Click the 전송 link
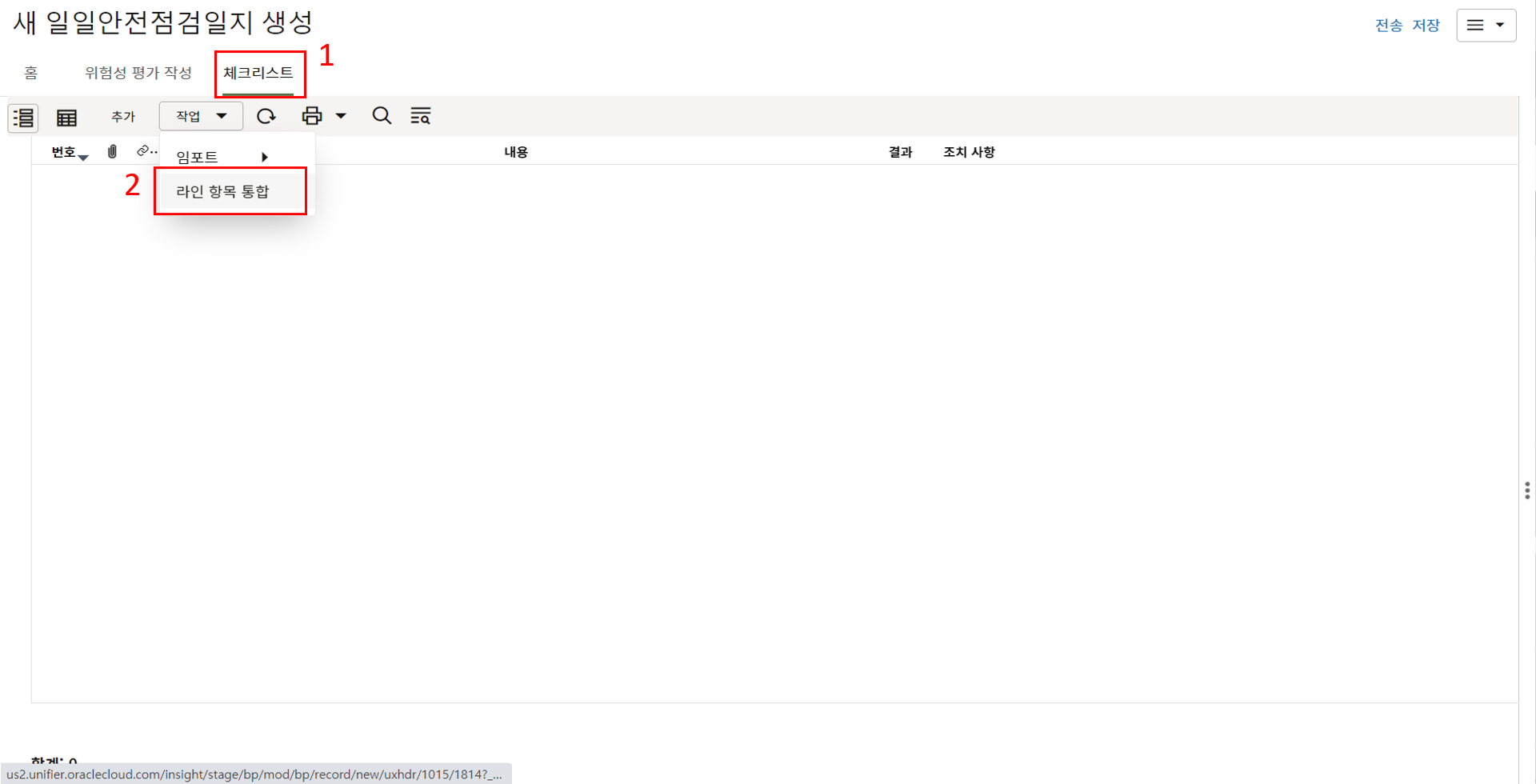 point(1388,26)
